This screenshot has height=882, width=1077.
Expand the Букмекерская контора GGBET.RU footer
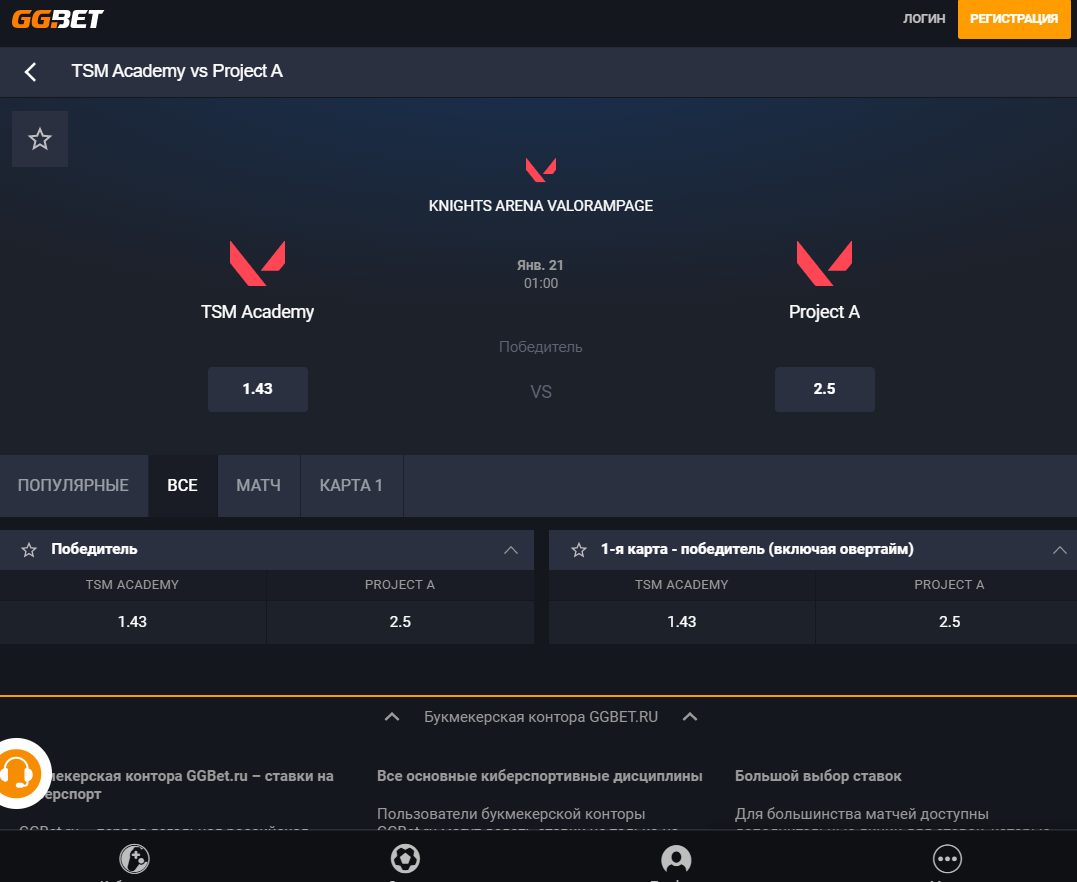point(540,717)
